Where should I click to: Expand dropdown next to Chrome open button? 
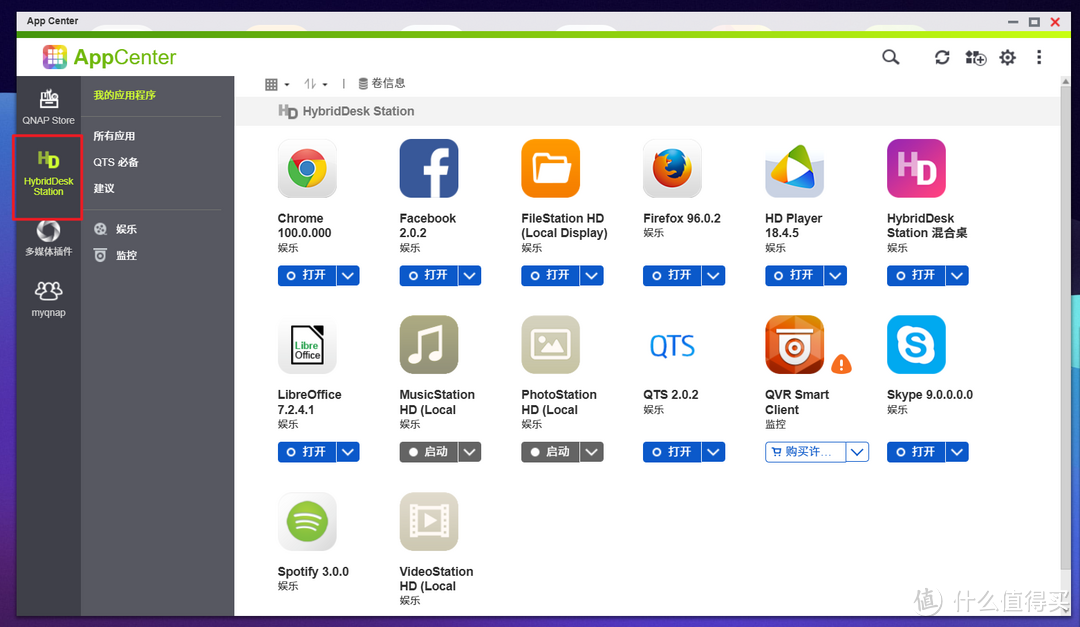coord(348,275)
